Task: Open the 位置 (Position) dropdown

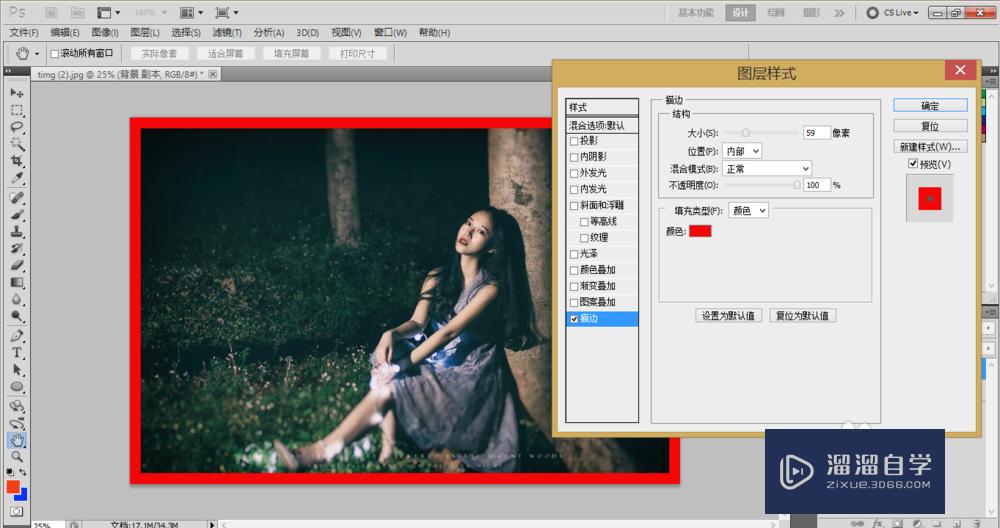Action: click(x=742, y=151)
